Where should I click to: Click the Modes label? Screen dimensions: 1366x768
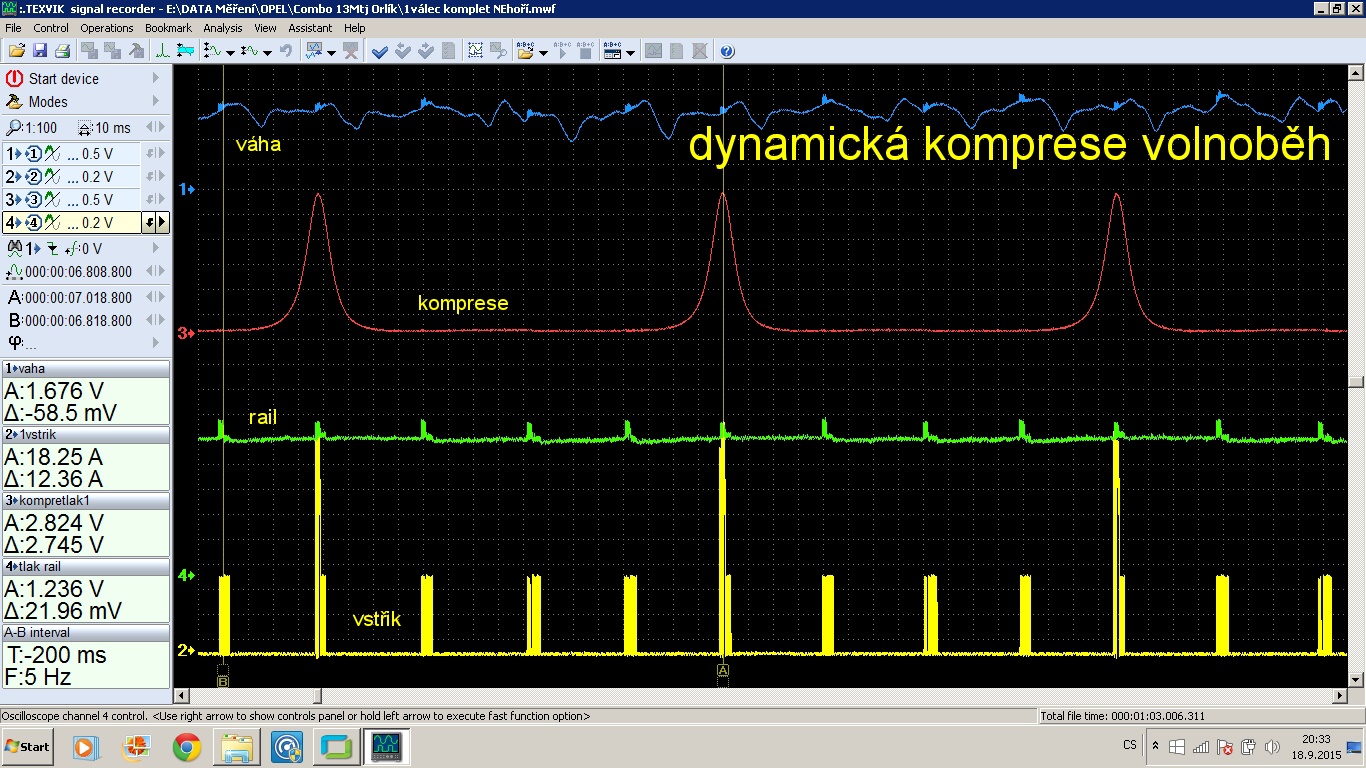[x=48, y=102]
